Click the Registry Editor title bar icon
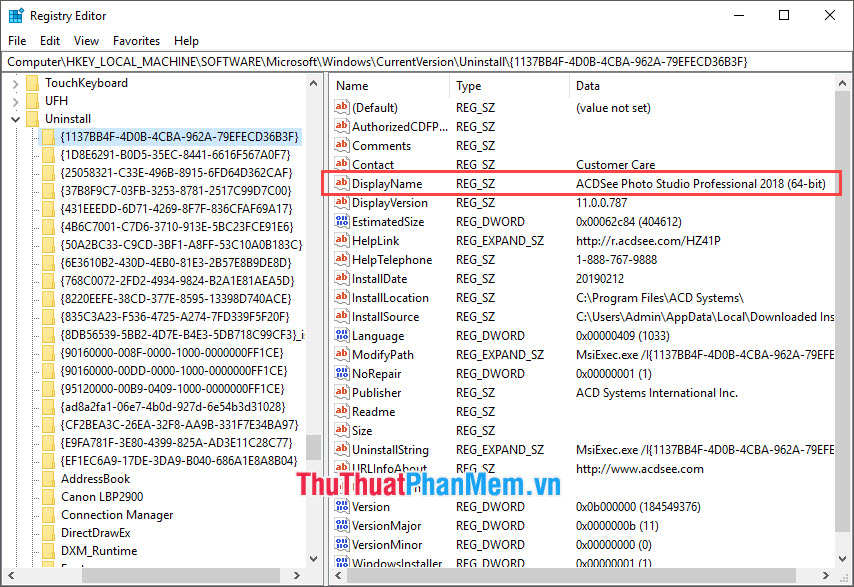This screenshot has width=854, height=587. pos(15,15)
